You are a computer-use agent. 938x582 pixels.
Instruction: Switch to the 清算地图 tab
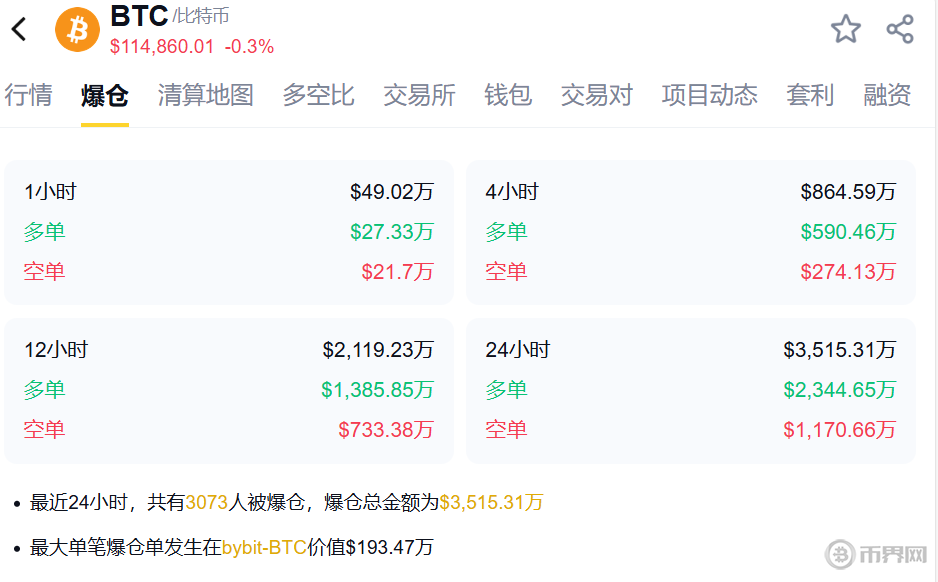pyautogui.click(x=205, y=95)
